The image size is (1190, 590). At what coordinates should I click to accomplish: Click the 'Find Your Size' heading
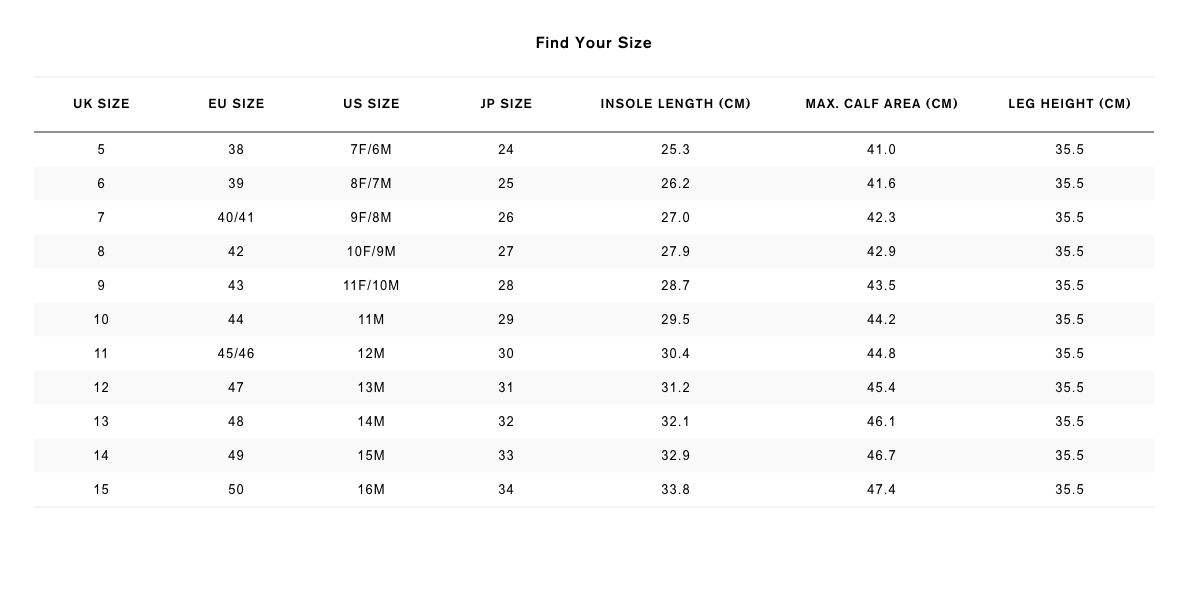pyautogui.click(x=593, y=43)
